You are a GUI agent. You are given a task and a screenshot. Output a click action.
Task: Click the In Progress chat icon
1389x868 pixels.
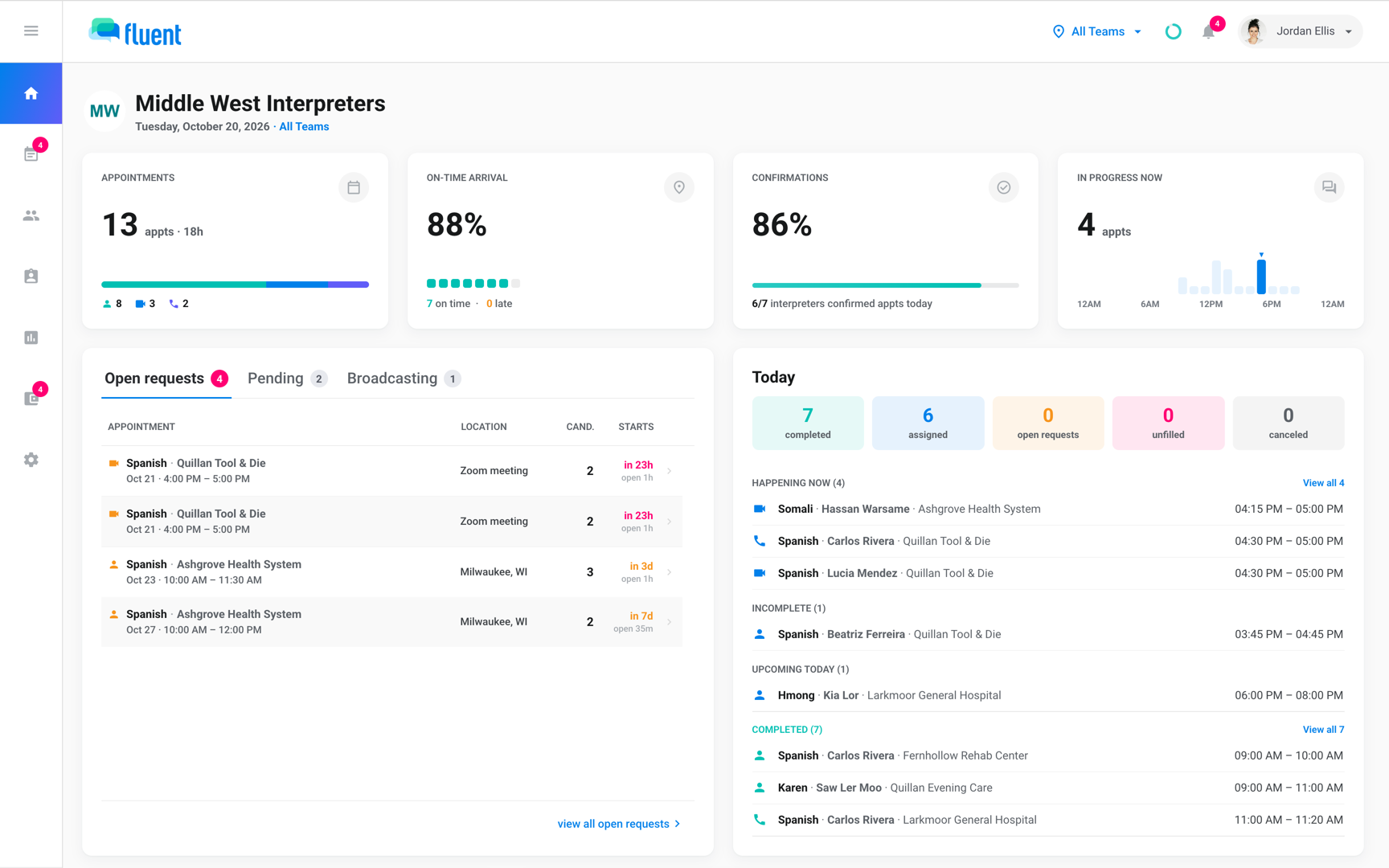point(1329,187)
